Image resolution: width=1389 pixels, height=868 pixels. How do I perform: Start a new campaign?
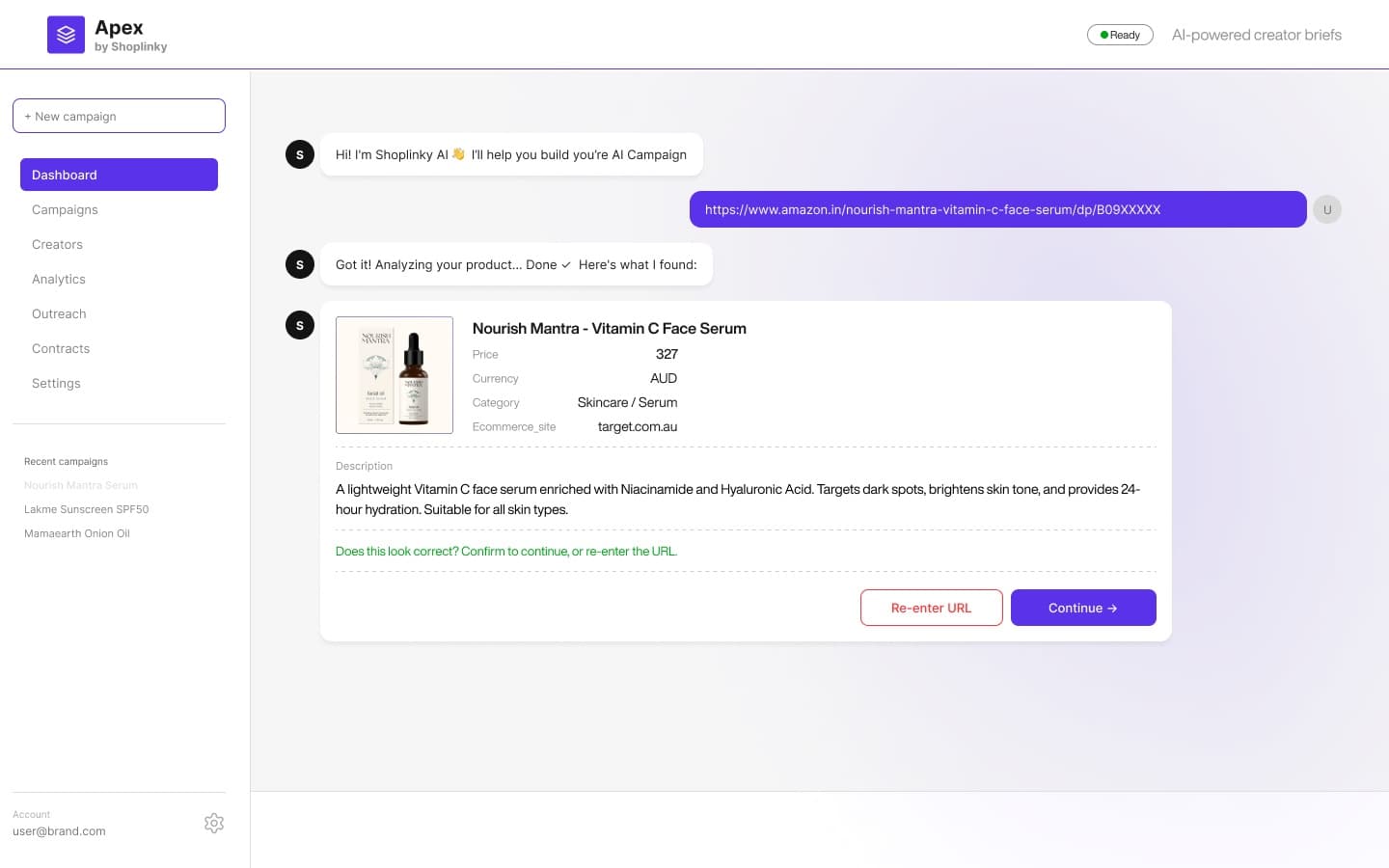click(x=119, y=116)
